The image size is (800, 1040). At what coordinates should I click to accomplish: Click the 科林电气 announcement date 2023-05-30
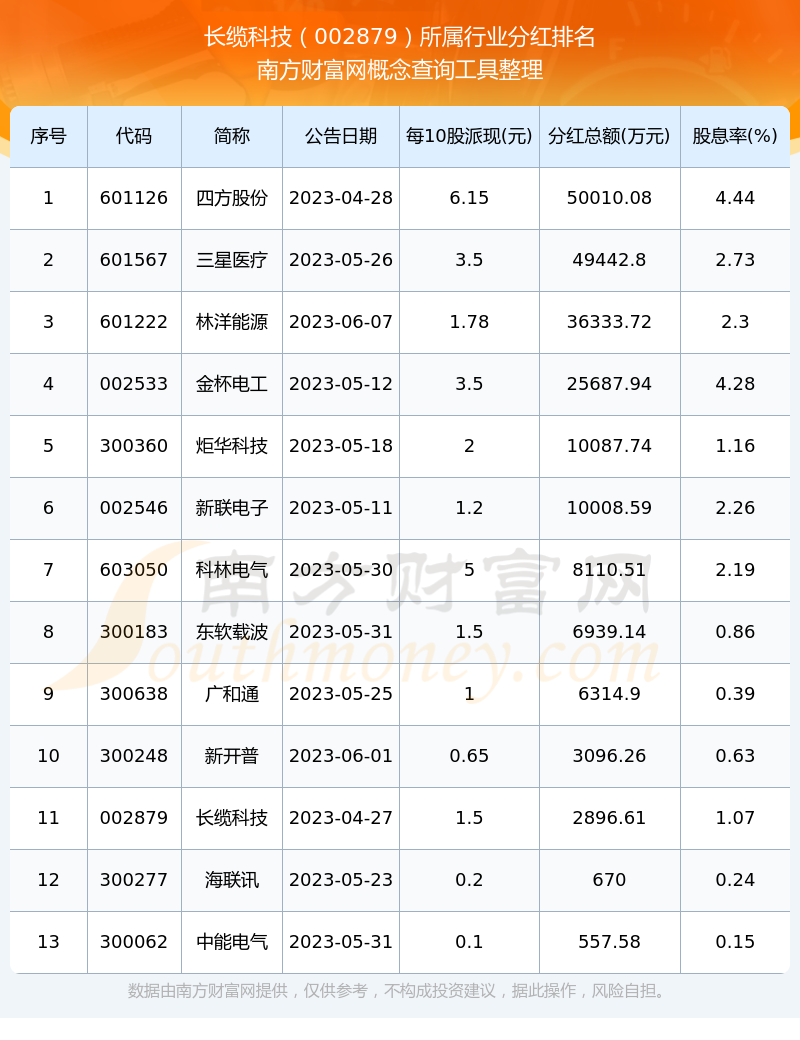(341, 570)
